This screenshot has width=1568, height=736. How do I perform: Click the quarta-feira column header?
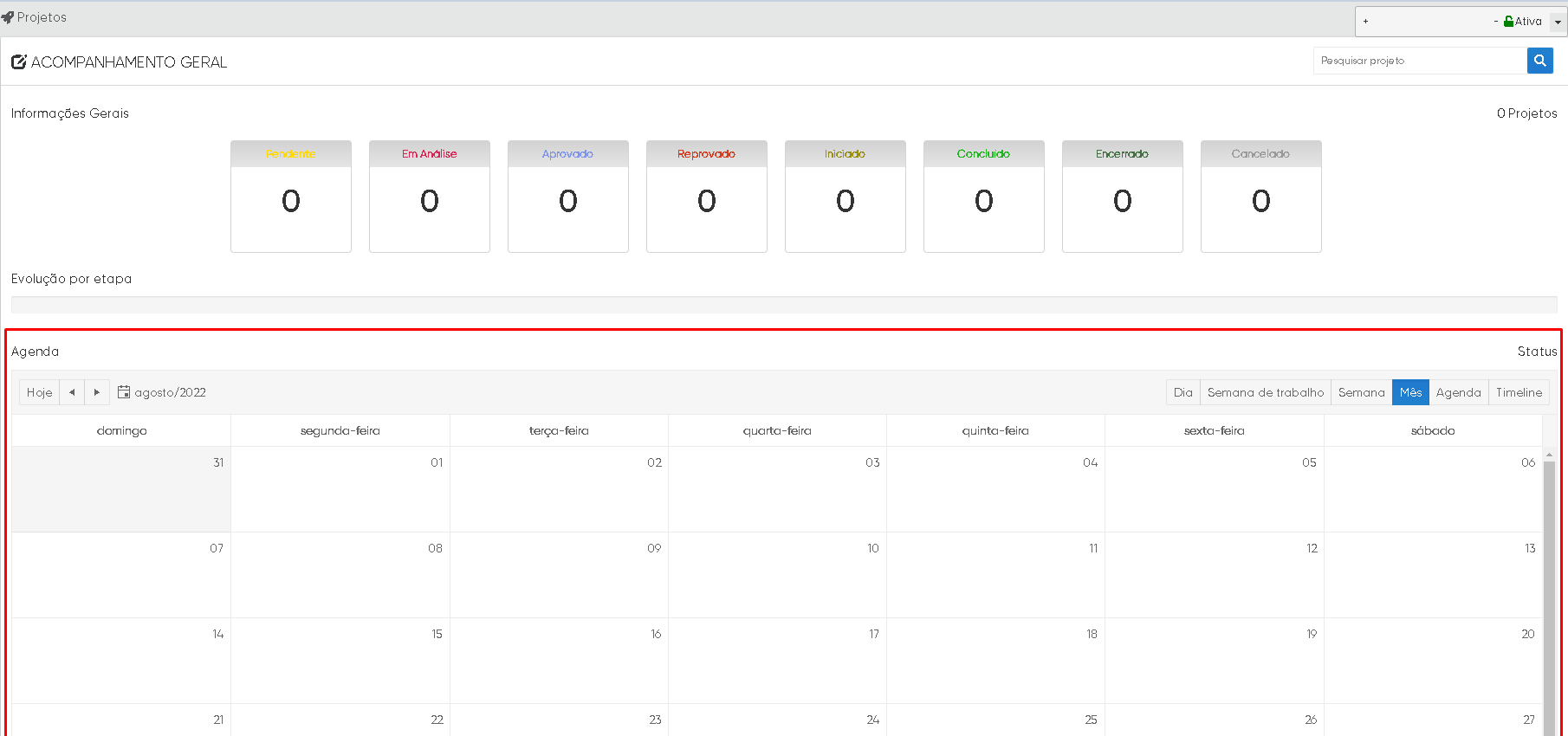tap(777, 430)
